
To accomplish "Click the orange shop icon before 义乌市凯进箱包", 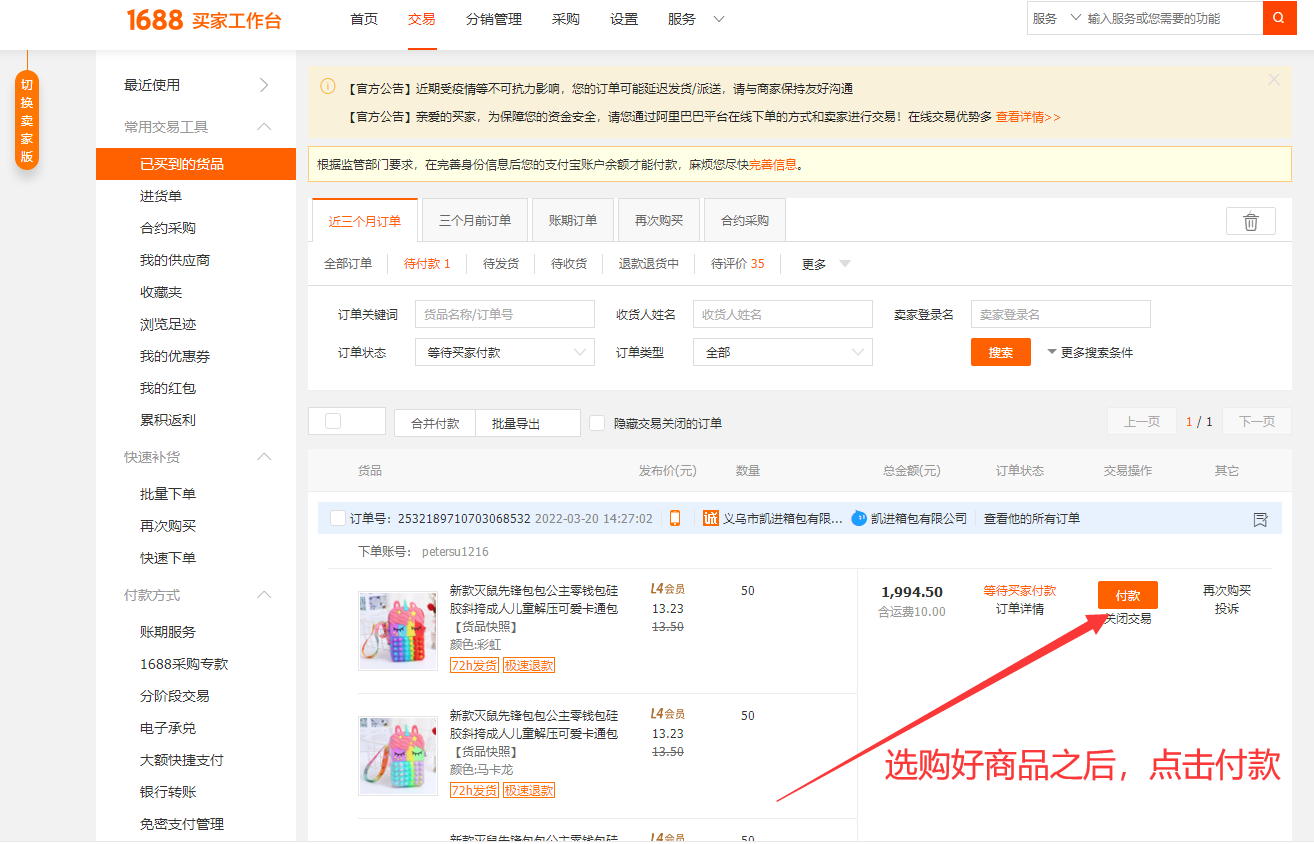I will pos(711,518).
